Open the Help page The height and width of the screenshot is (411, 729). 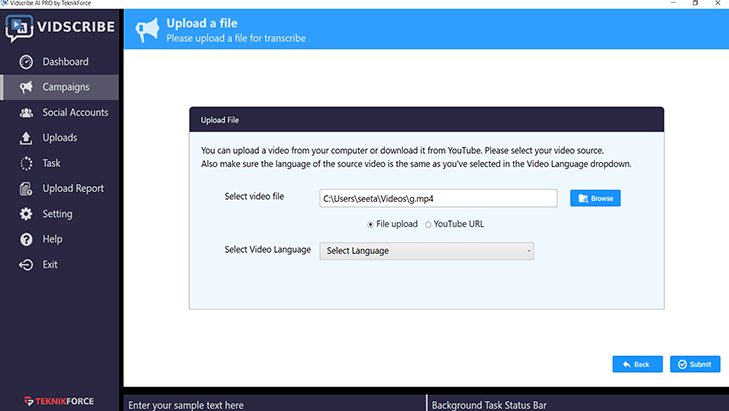coord(60,239)
